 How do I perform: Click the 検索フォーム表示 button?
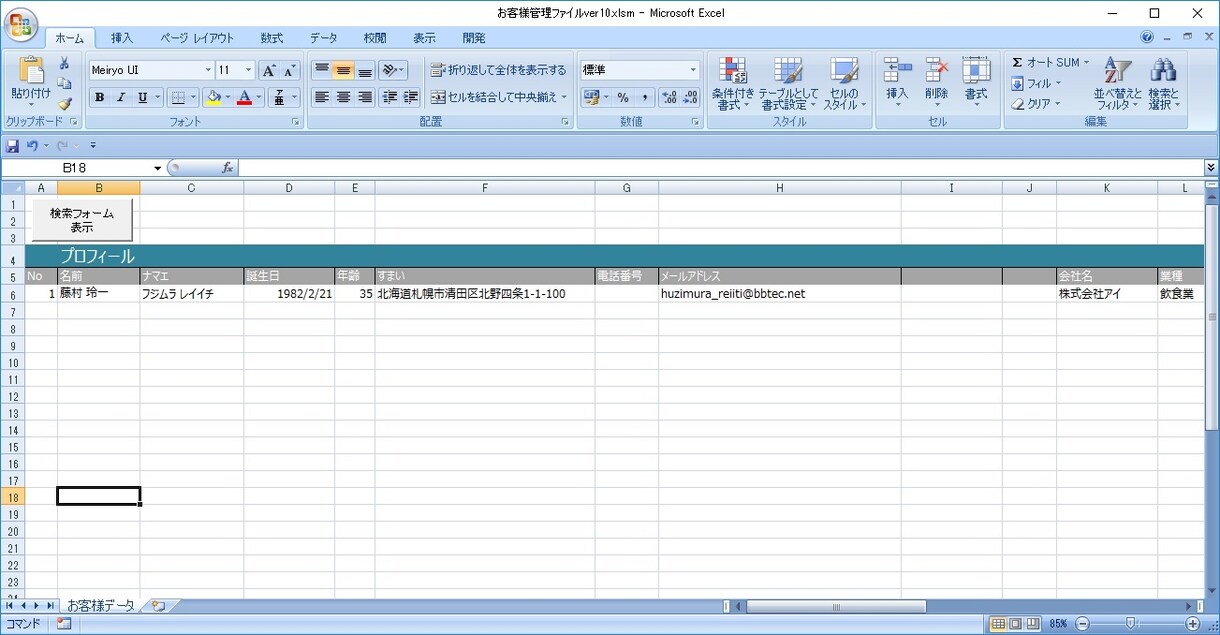point(82,220)
